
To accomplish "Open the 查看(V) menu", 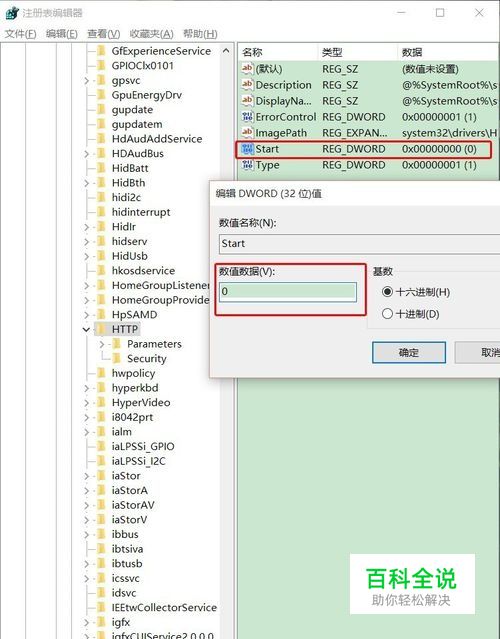I will click(x=104, y=34).
